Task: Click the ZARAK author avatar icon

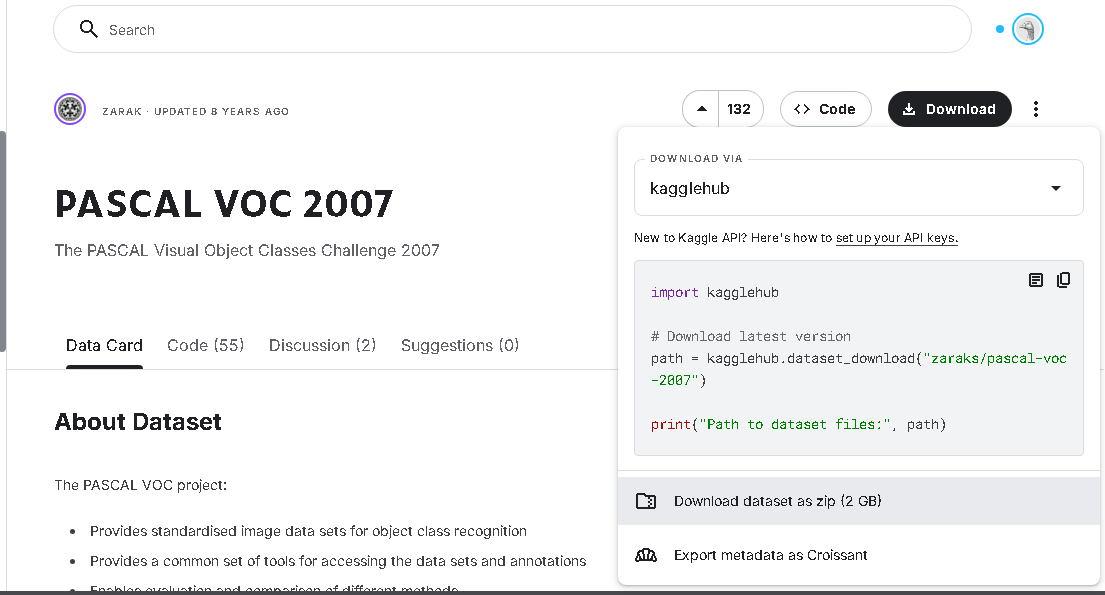Action: (x=70, y=110)
